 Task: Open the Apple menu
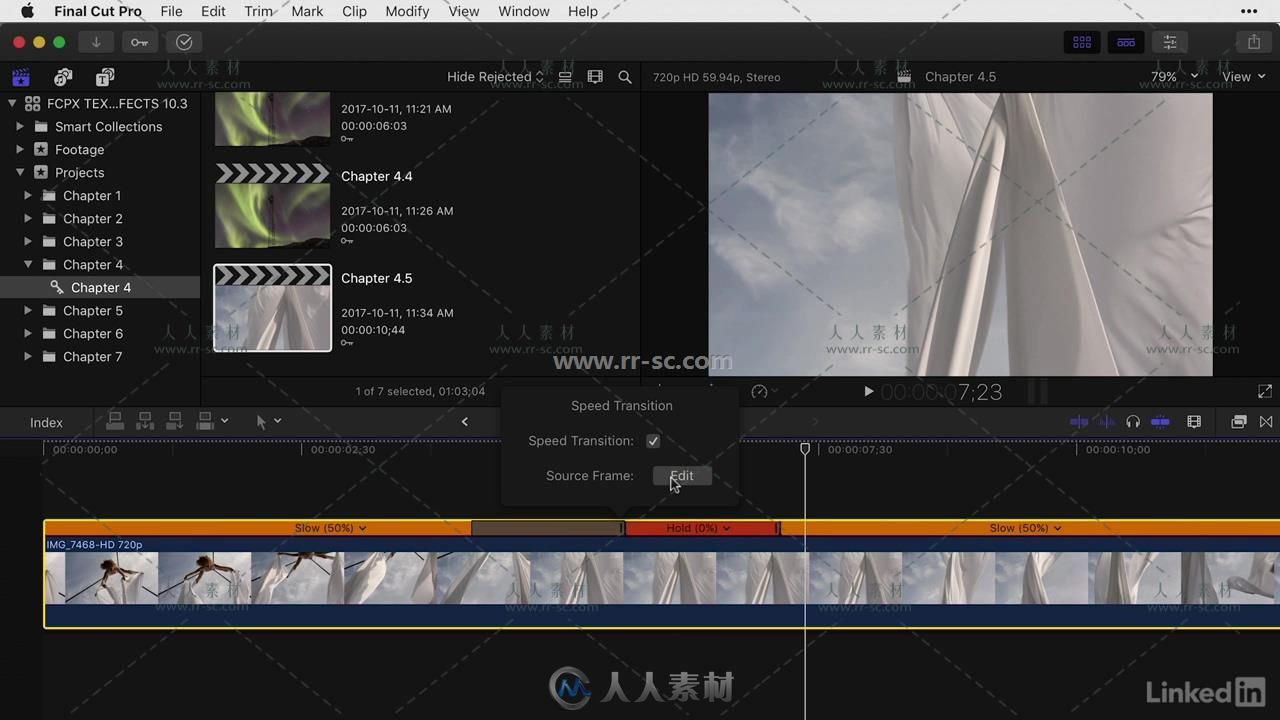pyautogui.click(x=27, y=11)
